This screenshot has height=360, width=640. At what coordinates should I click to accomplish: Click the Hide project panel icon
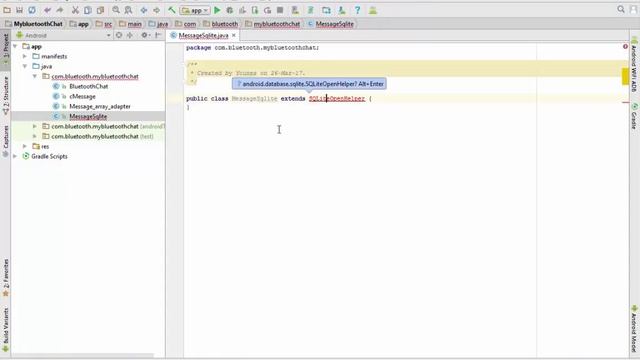tap(158, 36)
